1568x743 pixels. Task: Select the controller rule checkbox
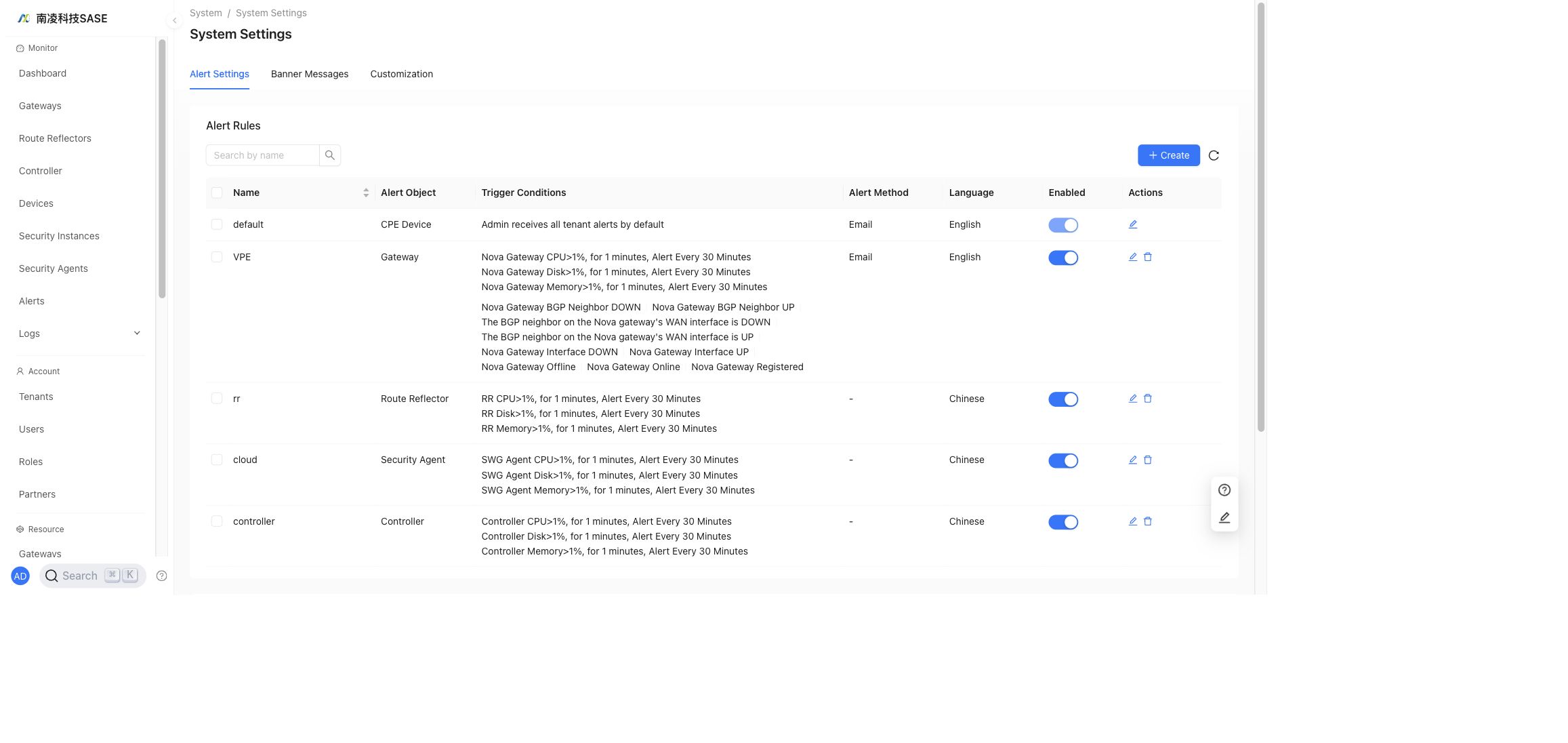217,521
